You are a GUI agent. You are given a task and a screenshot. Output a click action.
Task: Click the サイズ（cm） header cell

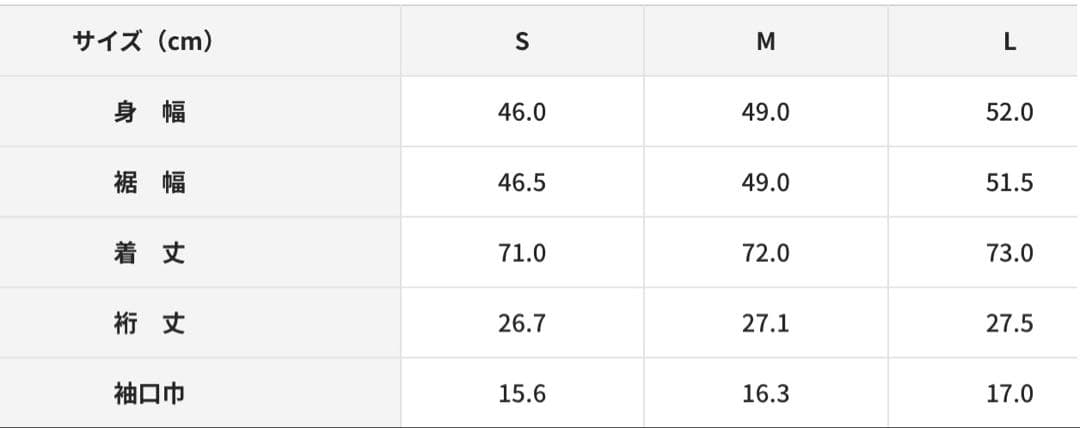click(x=143, y=42)
